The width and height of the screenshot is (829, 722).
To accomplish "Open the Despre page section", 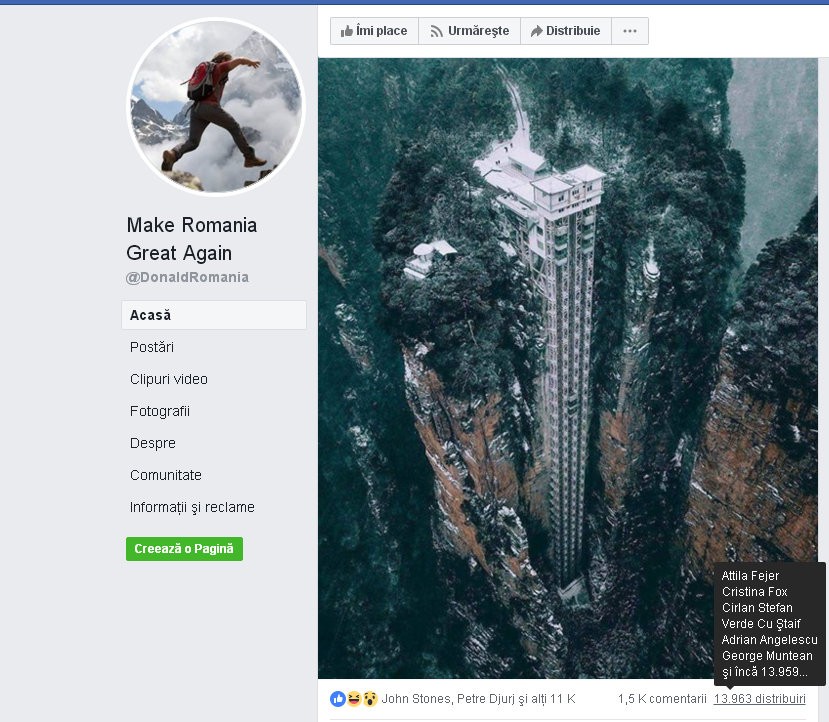I will point(153,443).
